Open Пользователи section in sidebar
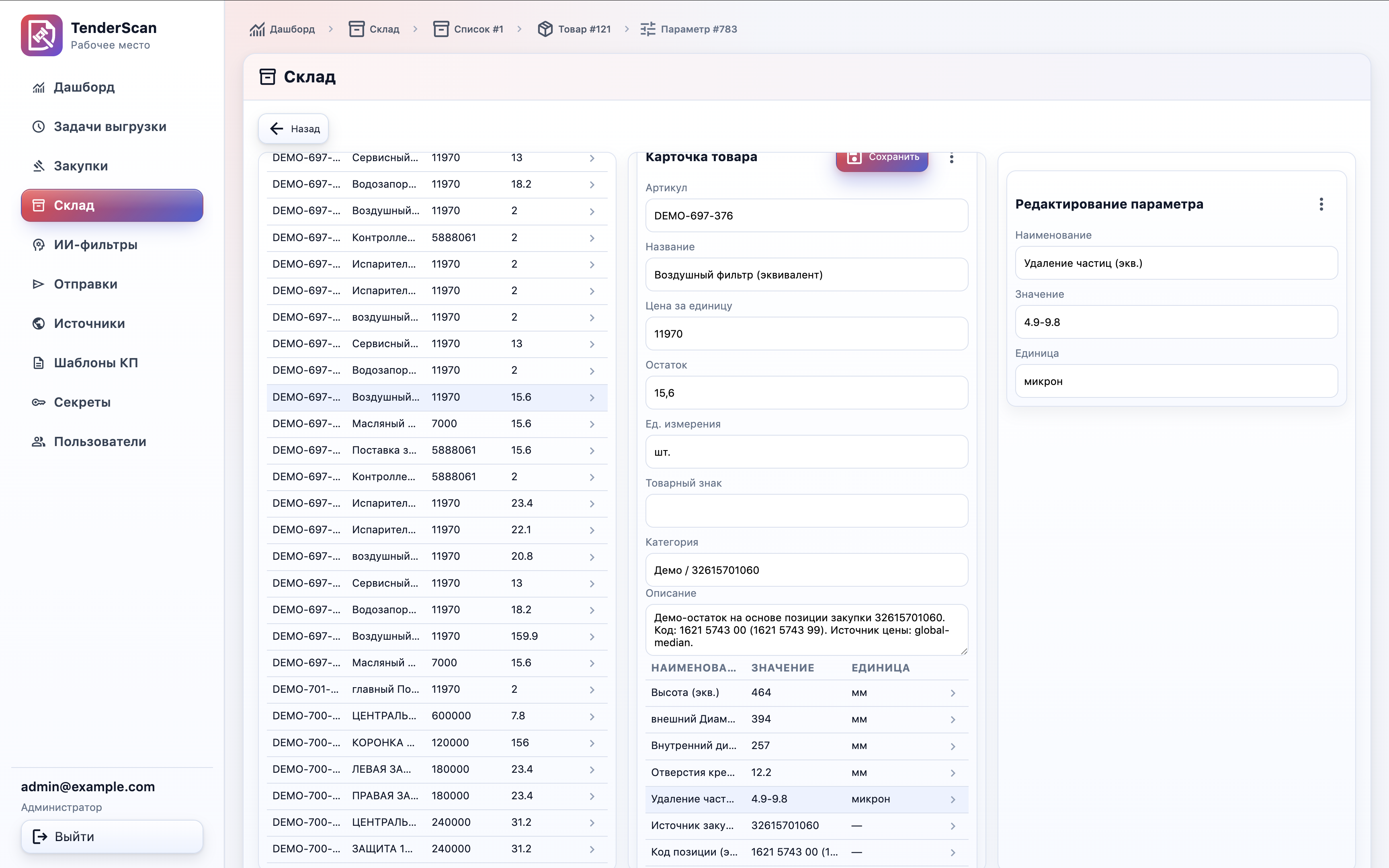 coord(99,442)
